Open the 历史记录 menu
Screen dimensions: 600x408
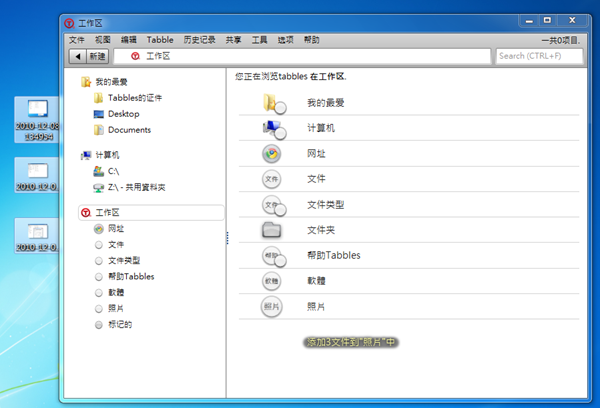pyautogui.click(x=199, y=40)
